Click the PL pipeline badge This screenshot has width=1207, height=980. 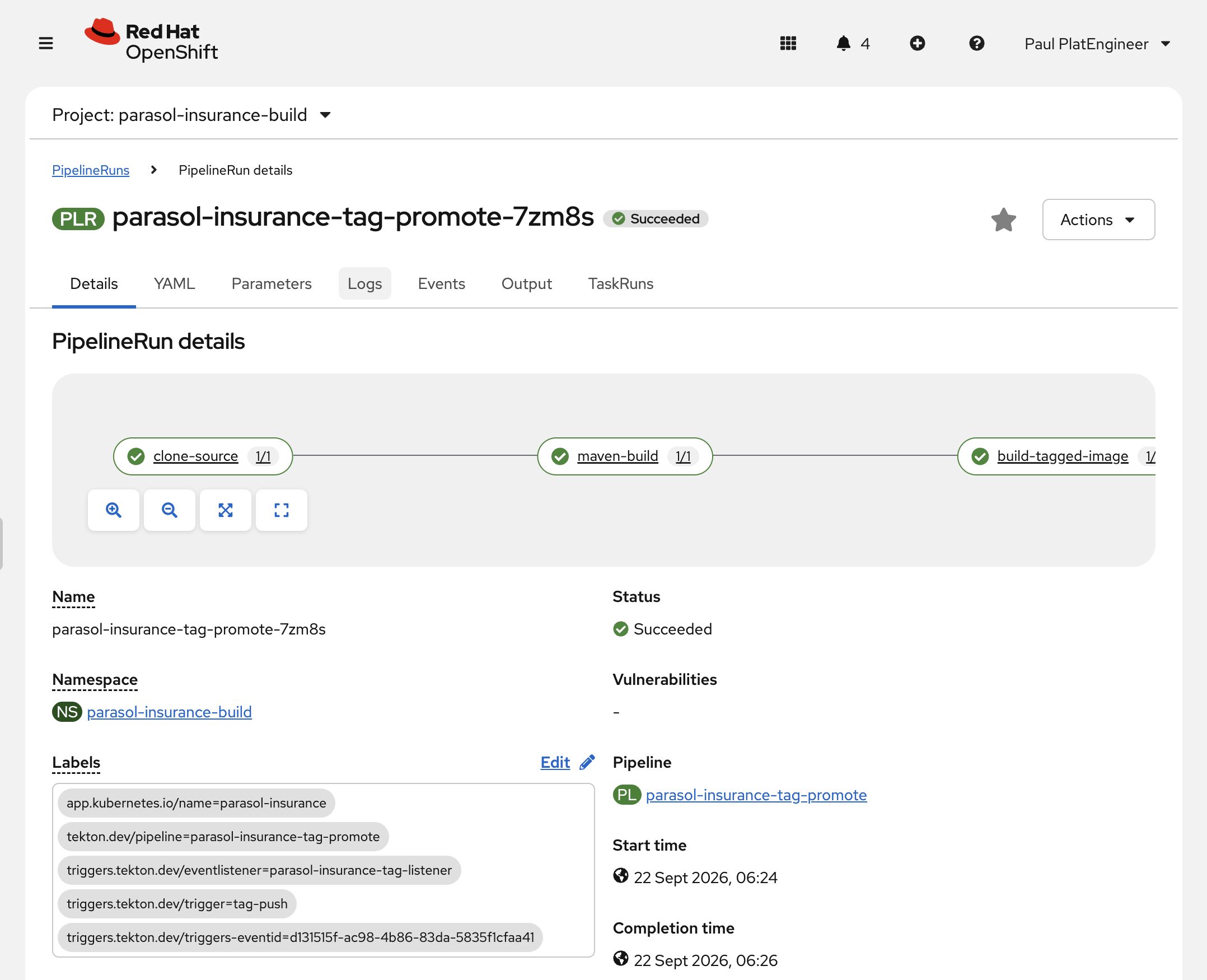pyautogui.click(x=626, y=795)
